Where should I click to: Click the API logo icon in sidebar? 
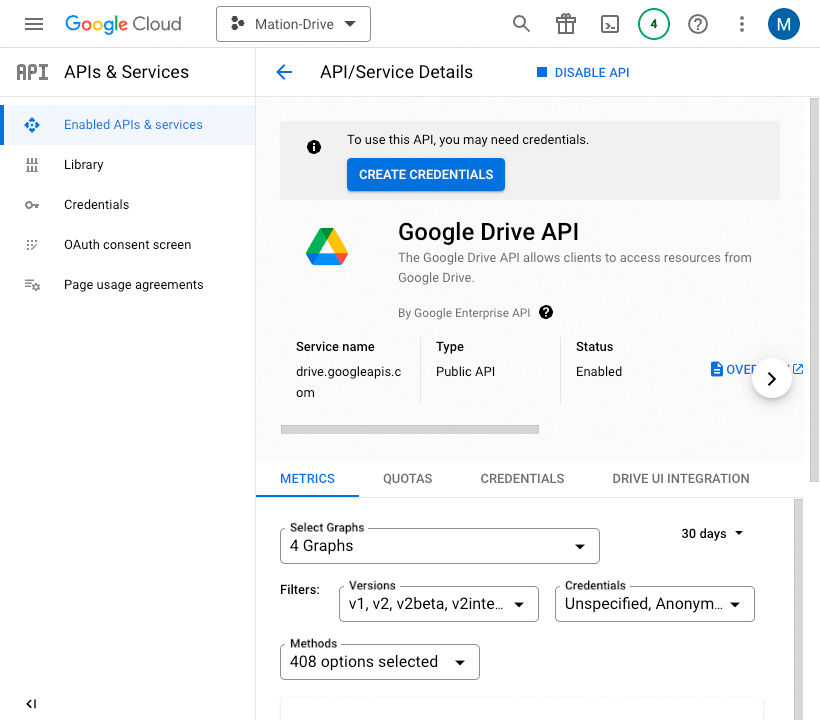(x=32, y=72)
